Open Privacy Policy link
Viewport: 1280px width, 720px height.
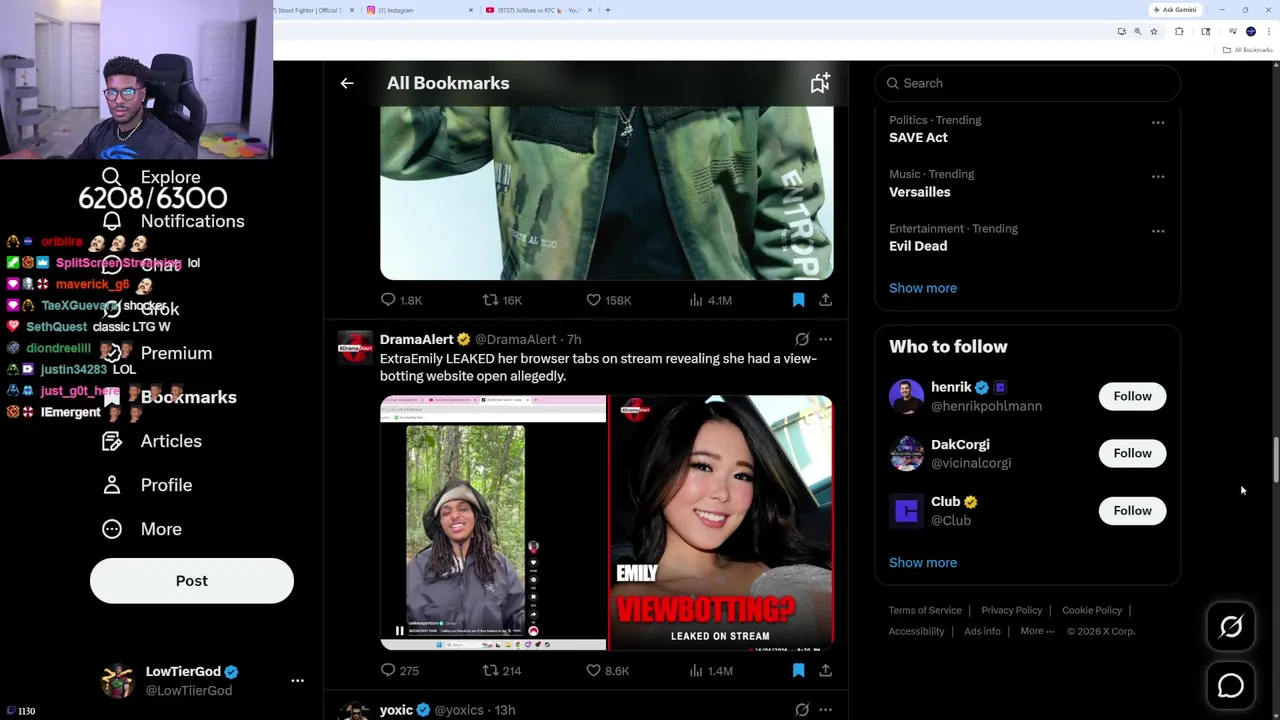pyautogui.click(x=1011, y=610)
